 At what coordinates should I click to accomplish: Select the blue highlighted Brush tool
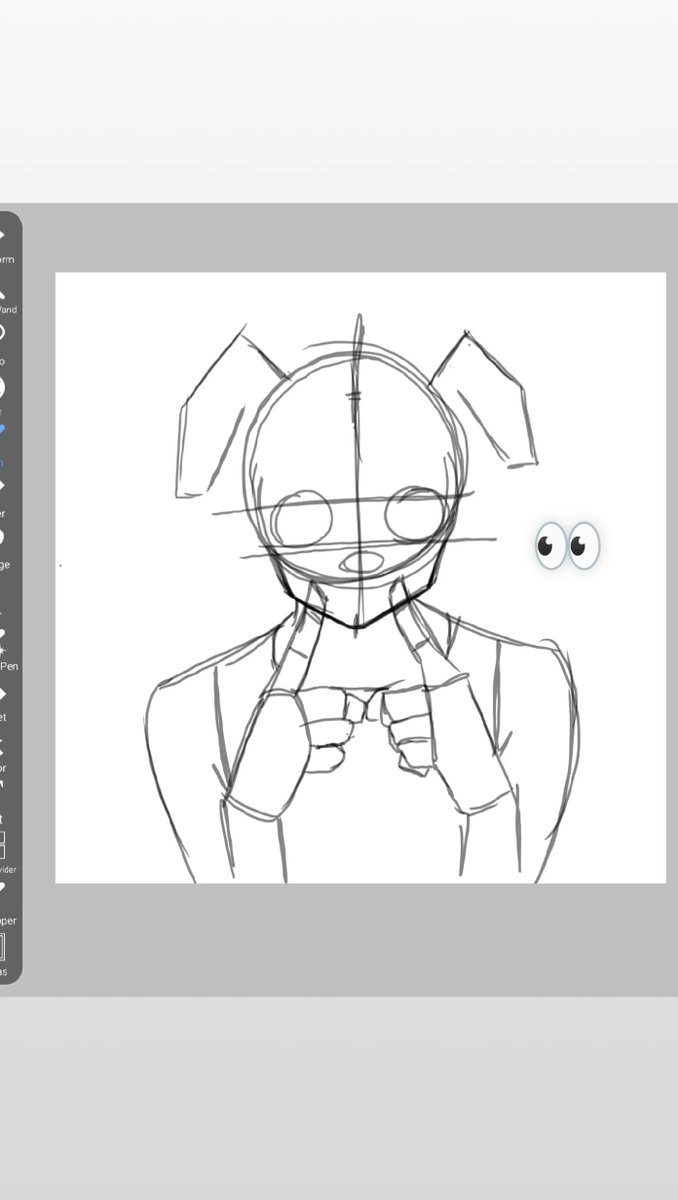click(3, 445)
